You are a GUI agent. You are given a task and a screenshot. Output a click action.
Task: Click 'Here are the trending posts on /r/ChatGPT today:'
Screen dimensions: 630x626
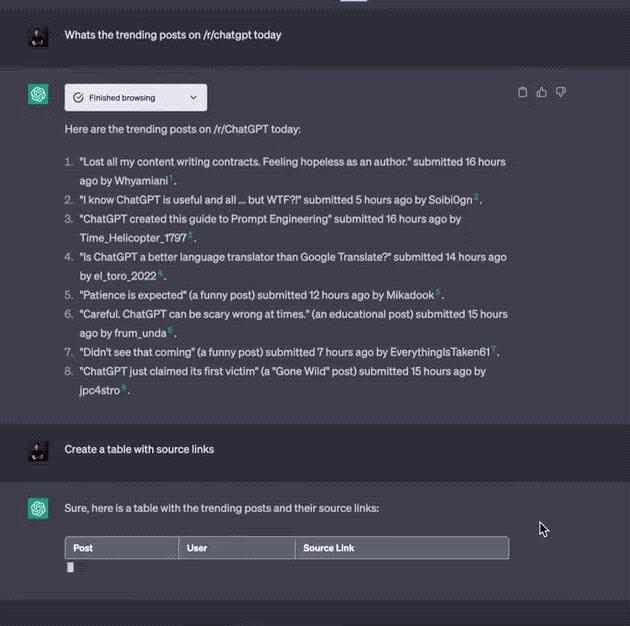(x=182, y=129)
